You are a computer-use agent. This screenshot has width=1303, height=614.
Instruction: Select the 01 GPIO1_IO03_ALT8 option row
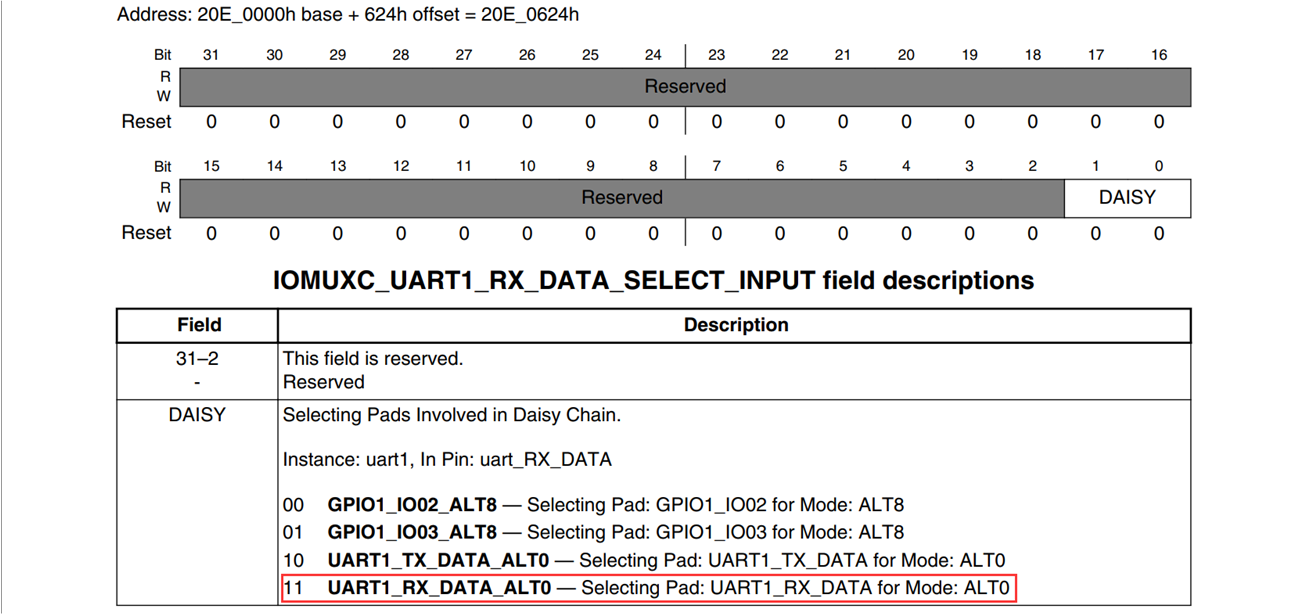click(593, 532)
